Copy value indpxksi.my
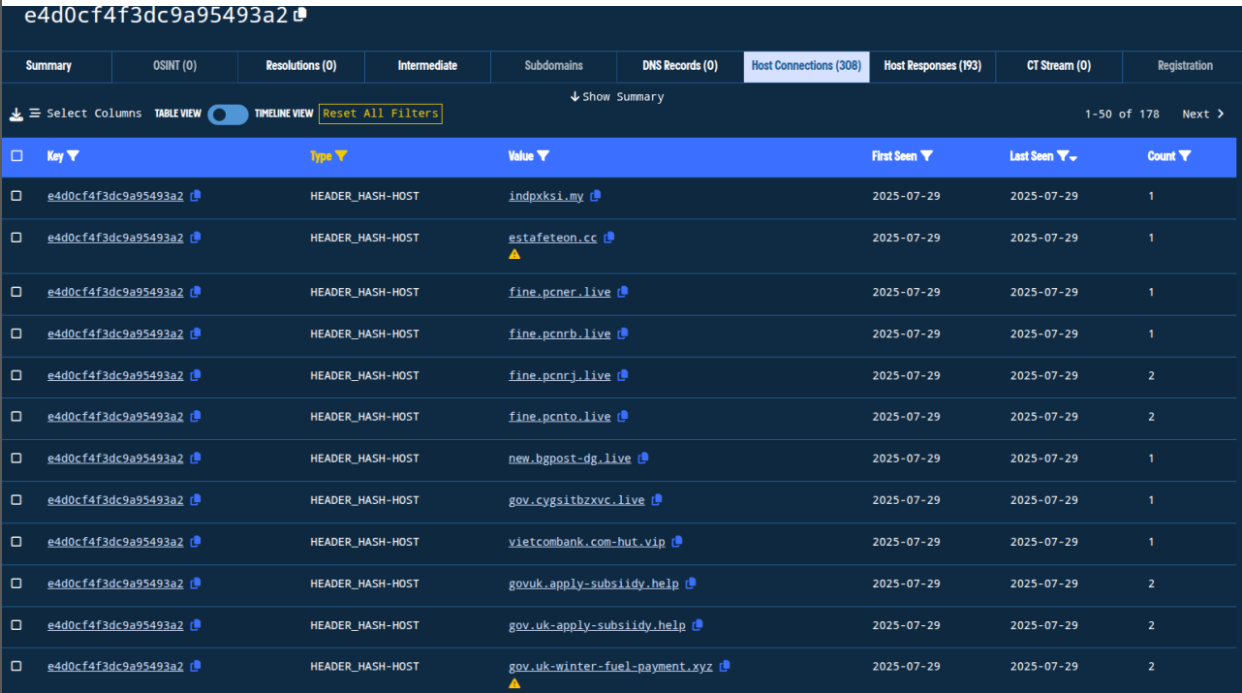 (x=595, y=196)
